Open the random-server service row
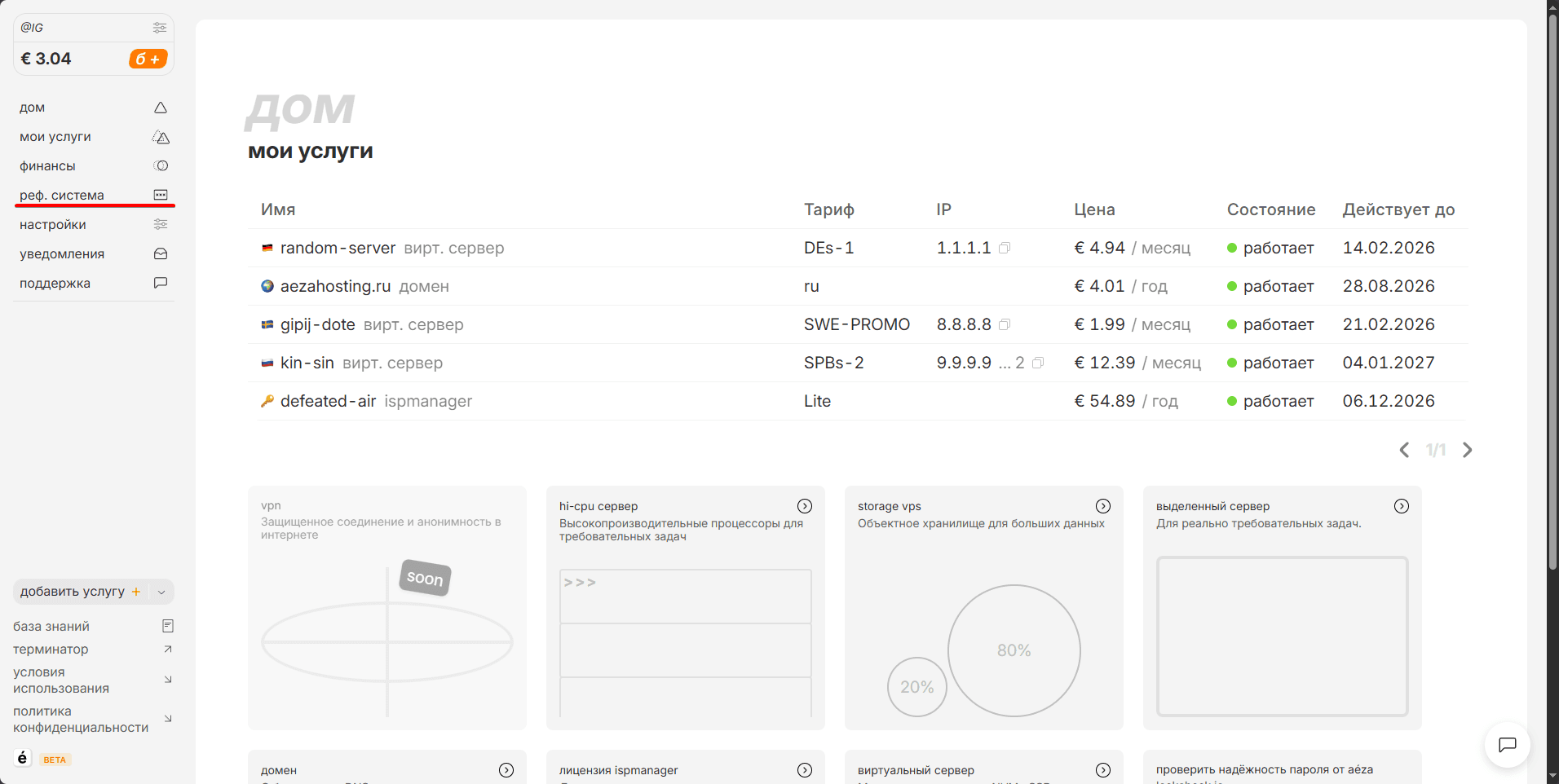Screen dimensions: 1559x784 pyautogui.click(x=338, y=248)
